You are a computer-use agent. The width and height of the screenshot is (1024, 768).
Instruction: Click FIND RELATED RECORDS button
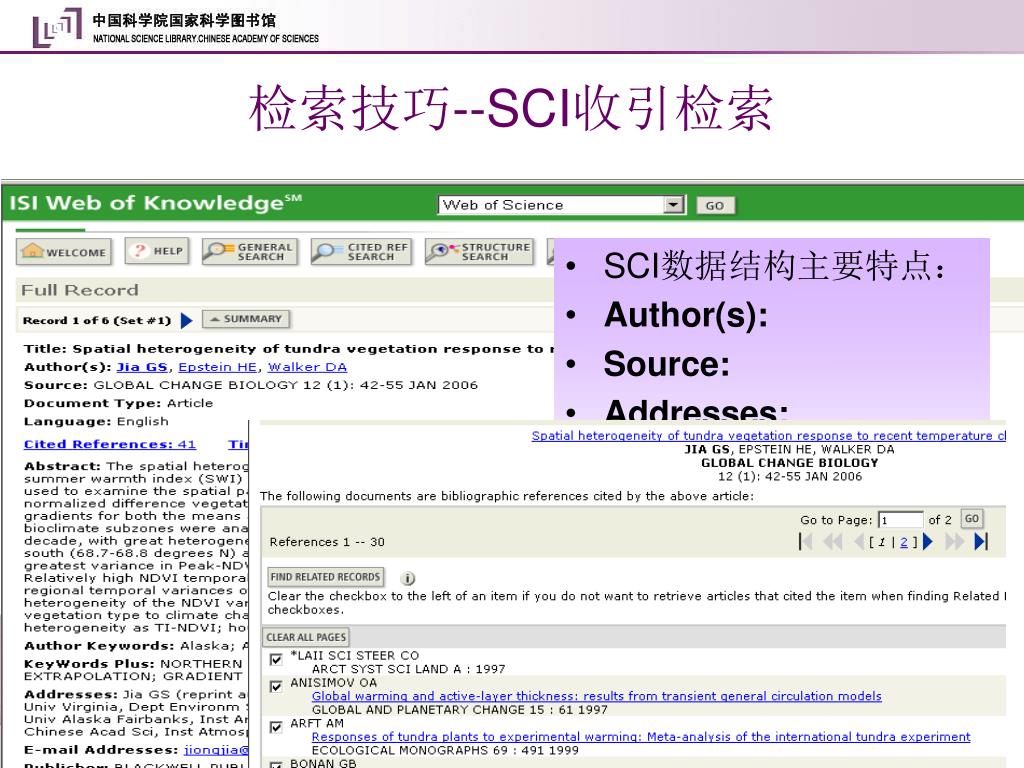[325, 577]
